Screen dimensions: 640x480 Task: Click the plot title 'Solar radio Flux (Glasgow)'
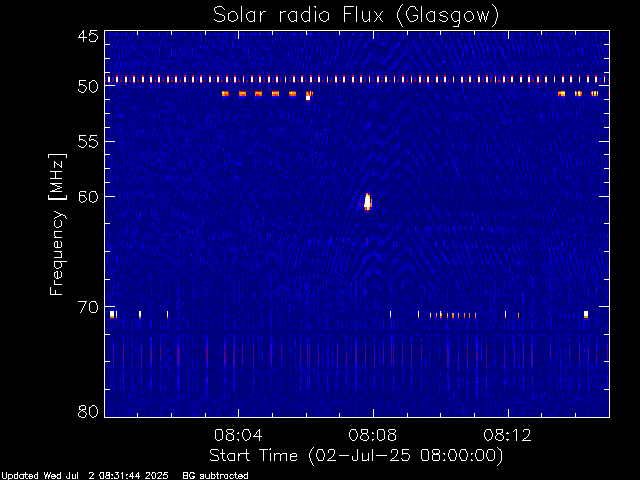(356, 16)
